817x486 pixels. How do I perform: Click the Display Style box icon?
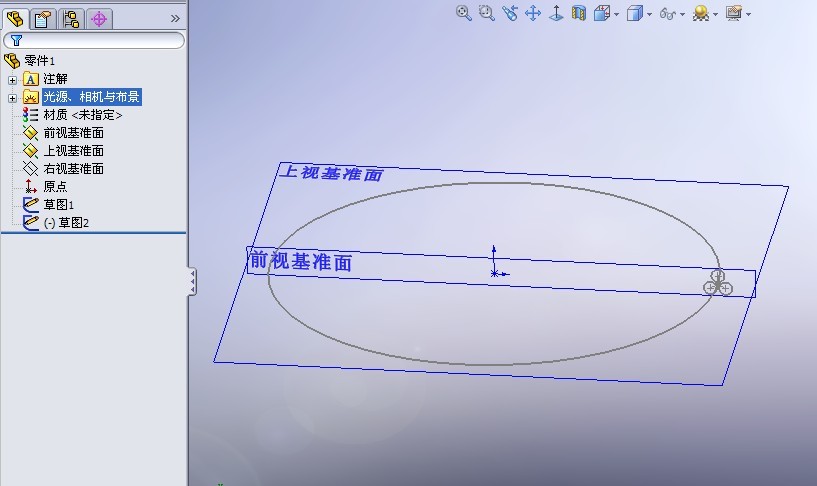tap(635, 13)
